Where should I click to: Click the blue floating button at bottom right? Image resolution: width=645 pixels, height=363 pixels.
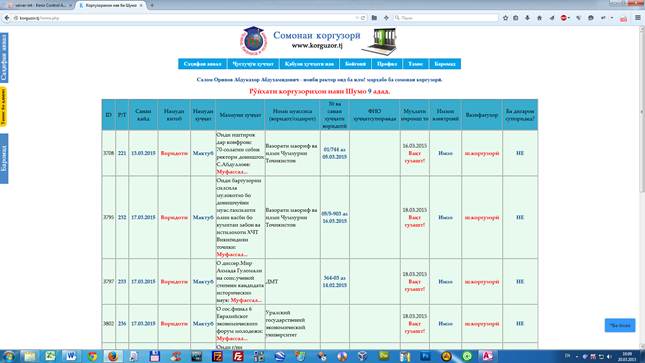pyautogui.click(x=619, y=325)
